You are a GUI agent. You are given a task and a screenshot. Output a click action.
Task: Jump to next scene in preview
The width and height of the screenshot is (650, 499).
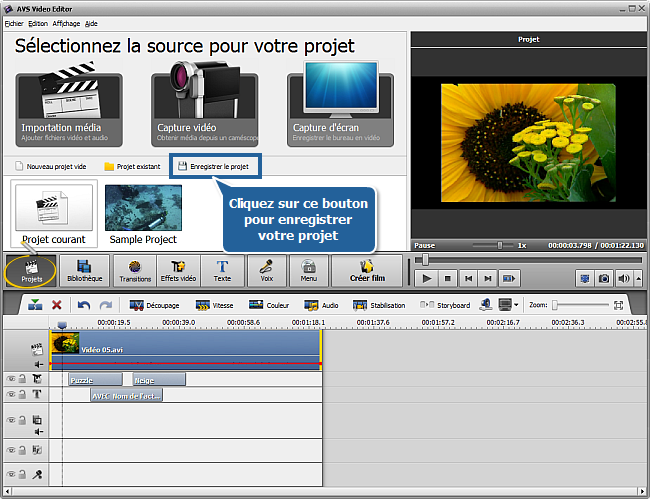click(509, 279)
